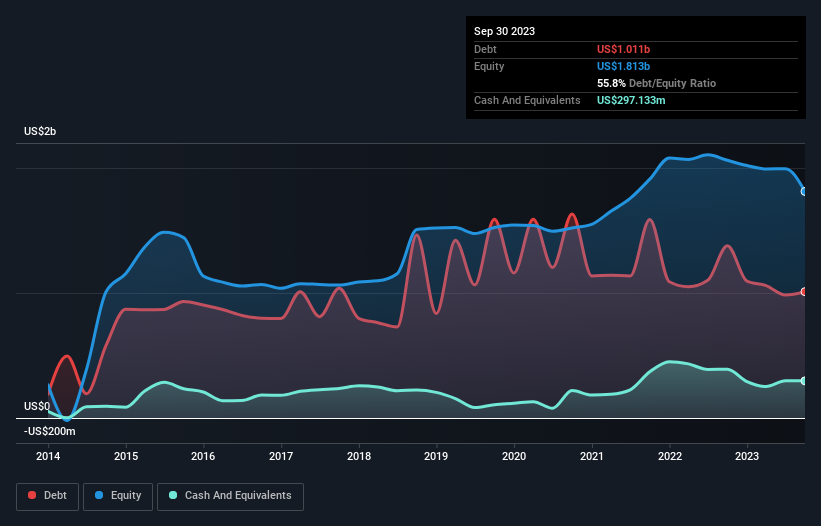Click the blue Equity endpoint marker
The image size is (821, 526).
point(804,192)
